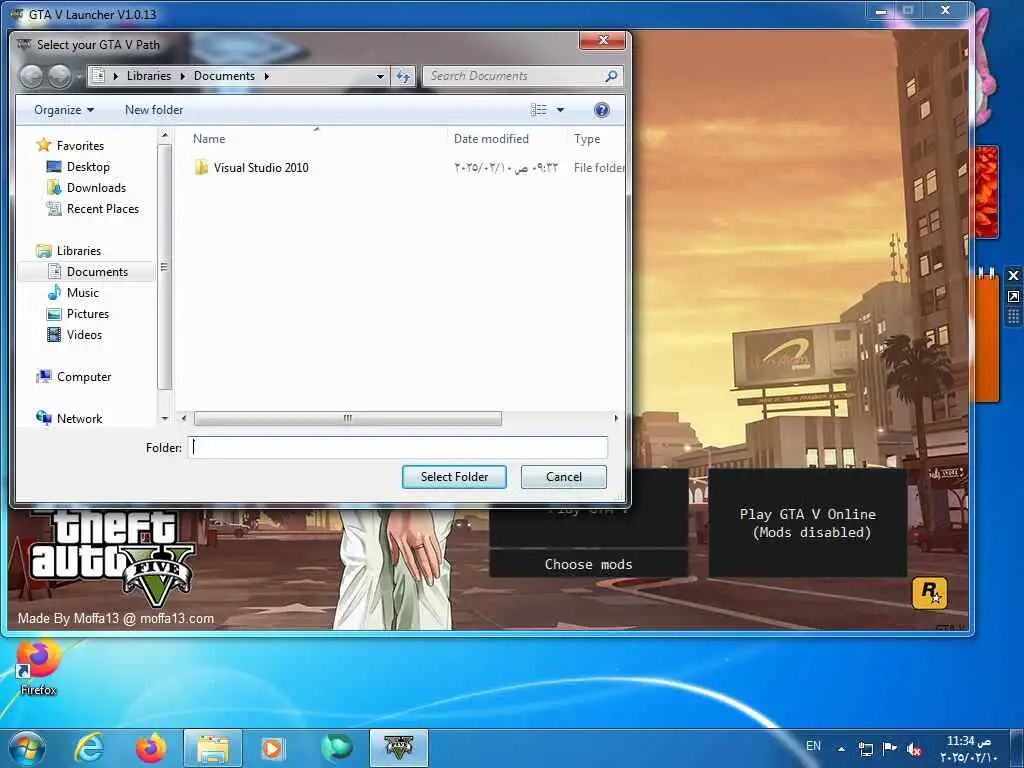This screenshot has width=1024, height=768.
Task: Click the network tray icon
Action: pos(866,749)
